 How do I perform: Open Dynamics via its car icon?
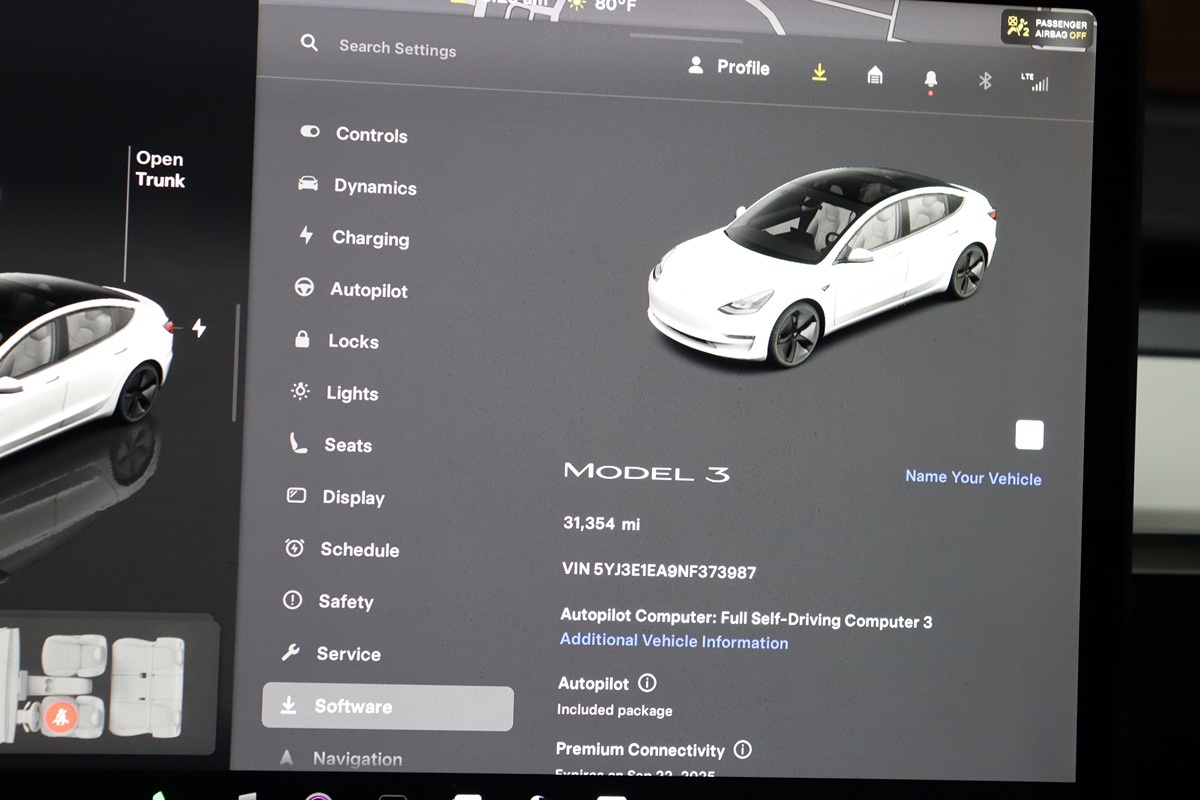[x=308, y=184]
